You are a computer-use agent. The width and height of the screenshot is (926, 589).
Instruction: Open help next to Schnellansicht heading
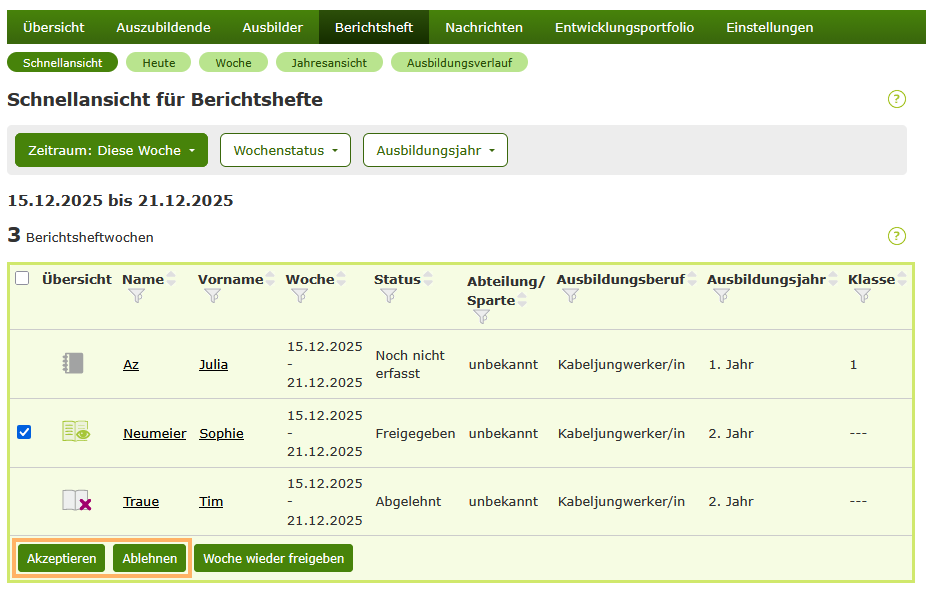pyautogui.click(x=897, y=99)
